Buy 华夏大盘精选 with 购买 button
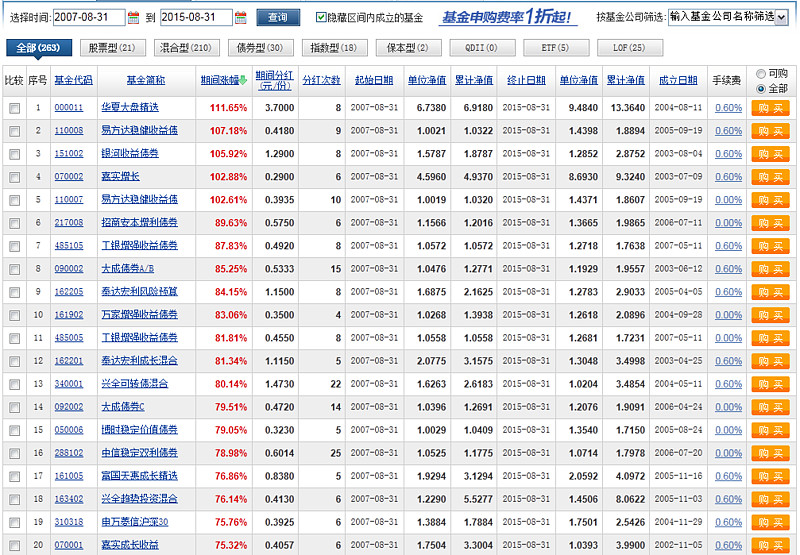 770,108
